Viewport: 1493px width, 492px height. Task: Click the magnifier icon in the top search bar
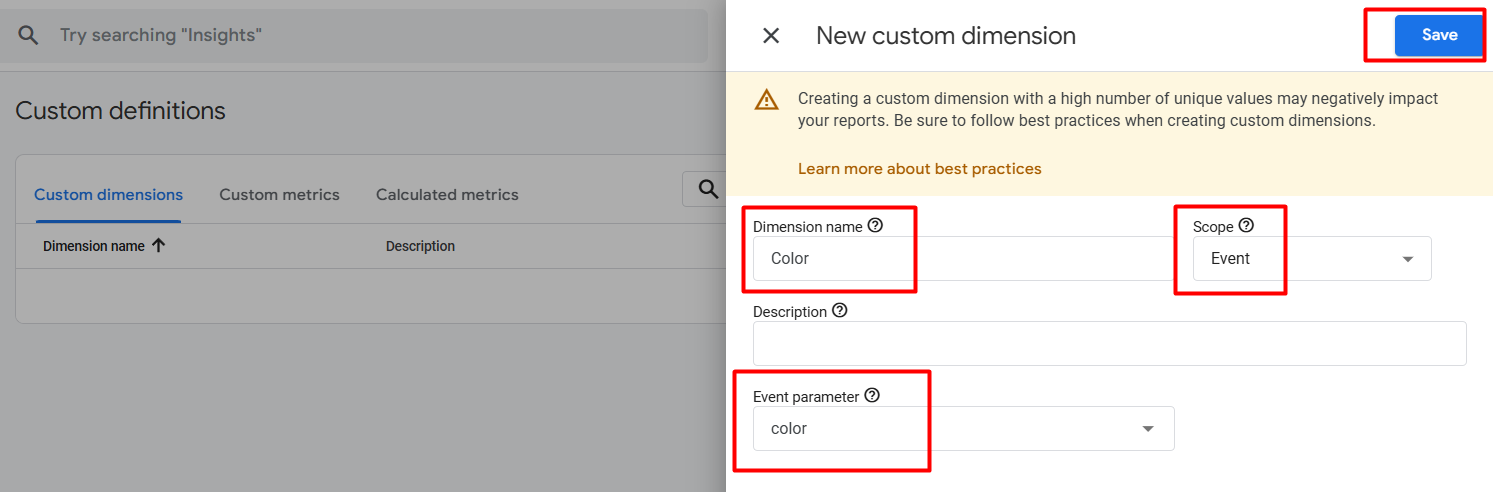[29, 36]
